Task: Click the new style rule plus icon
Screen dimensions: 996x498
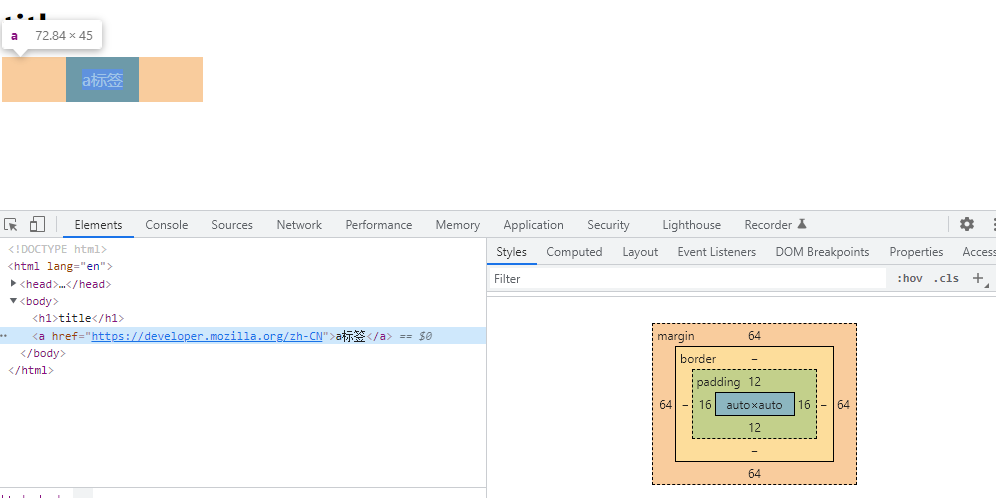Action: tap(978, 278)
